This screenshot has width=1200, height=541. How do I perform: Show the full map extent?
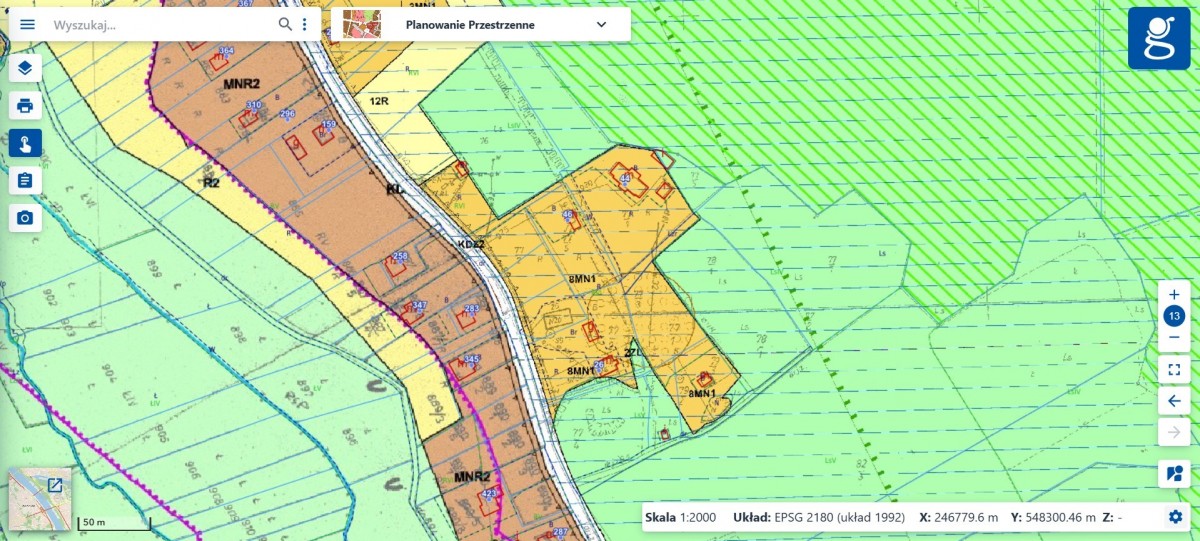[x=1174, y=370]
